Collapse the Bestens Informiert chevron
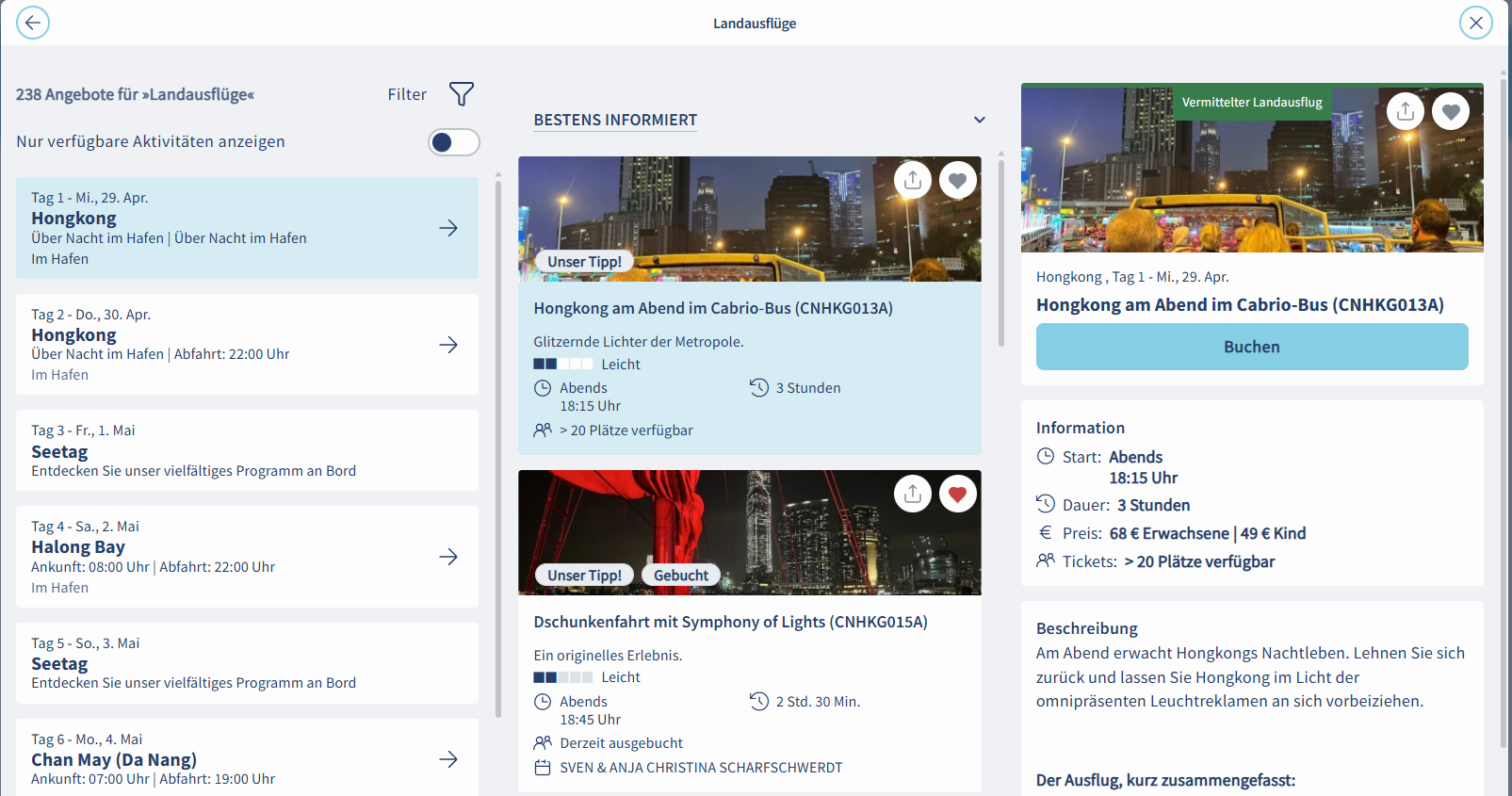 pyautogui.click(x=980, y=120)
